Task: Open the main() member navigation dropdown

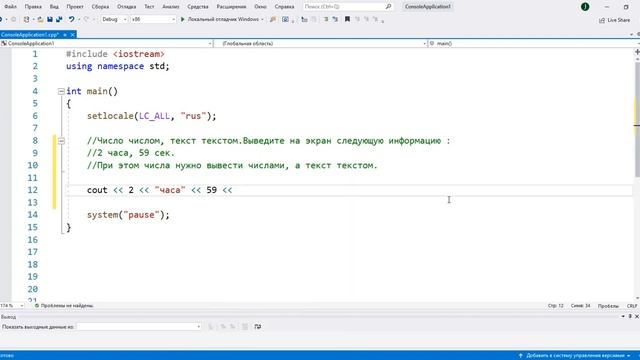Action: point(533,43)
